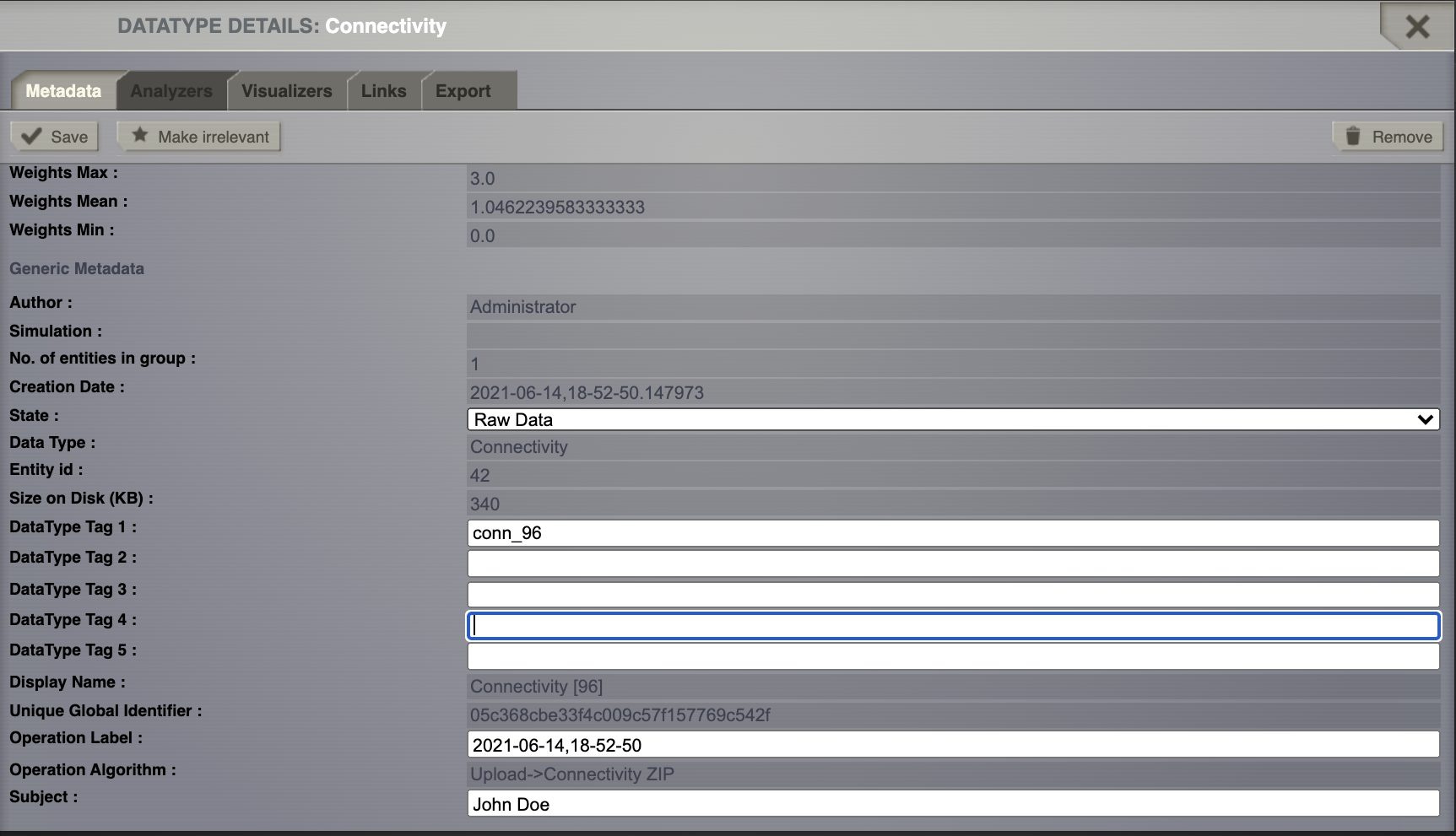Image resolution: width=1456 pixels, height=836 pixels.
Task: Click the Generic Metadata section heading
Action: (x=77, y=268)
